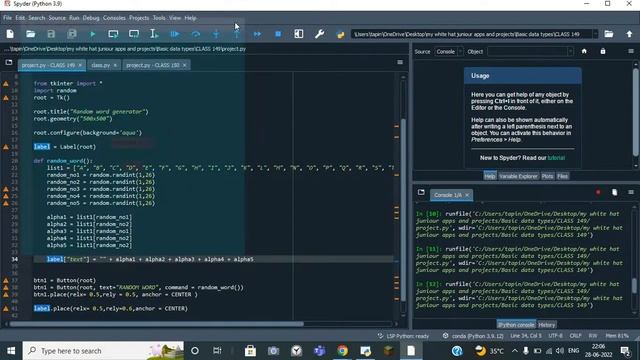
Task: Browse editor tabs icon
Action: 9,62
